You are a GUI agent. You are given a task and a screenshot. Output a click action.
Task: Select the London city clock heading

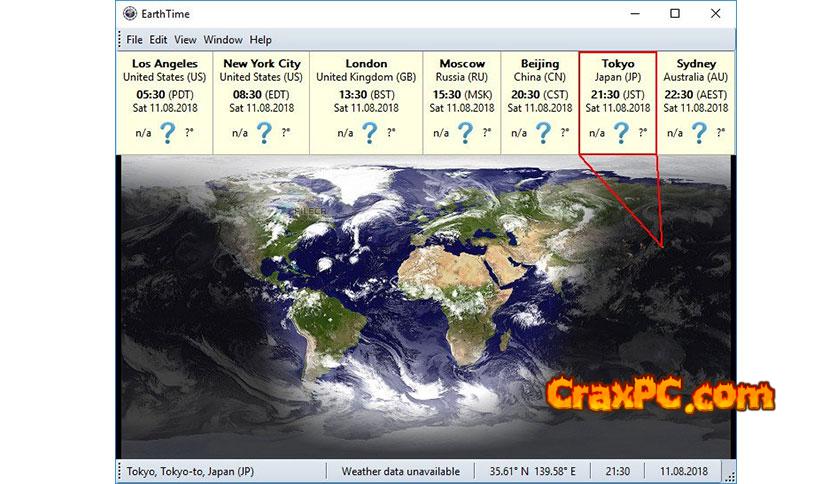pos(366,63)
